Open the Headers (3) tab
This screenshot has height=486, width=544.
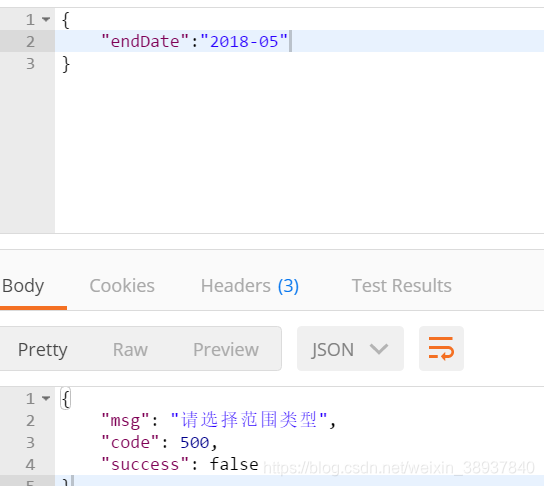[250, 286]
